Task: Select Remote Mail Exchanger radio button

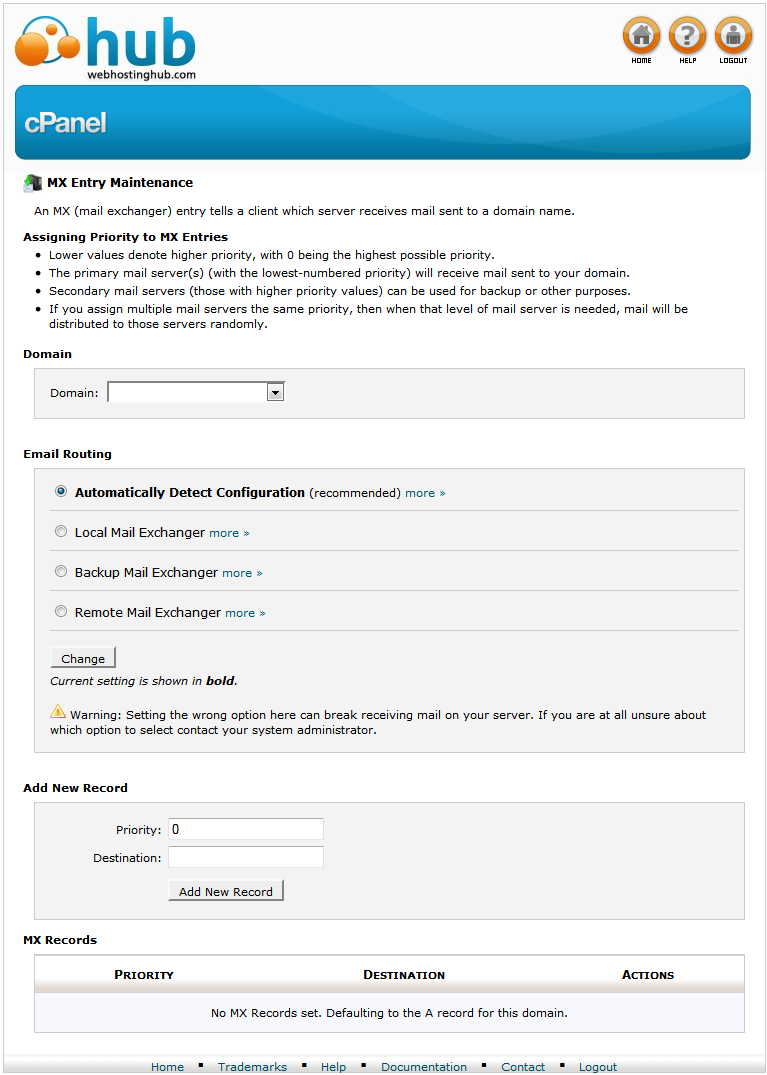Action: (x=61, y=612)
